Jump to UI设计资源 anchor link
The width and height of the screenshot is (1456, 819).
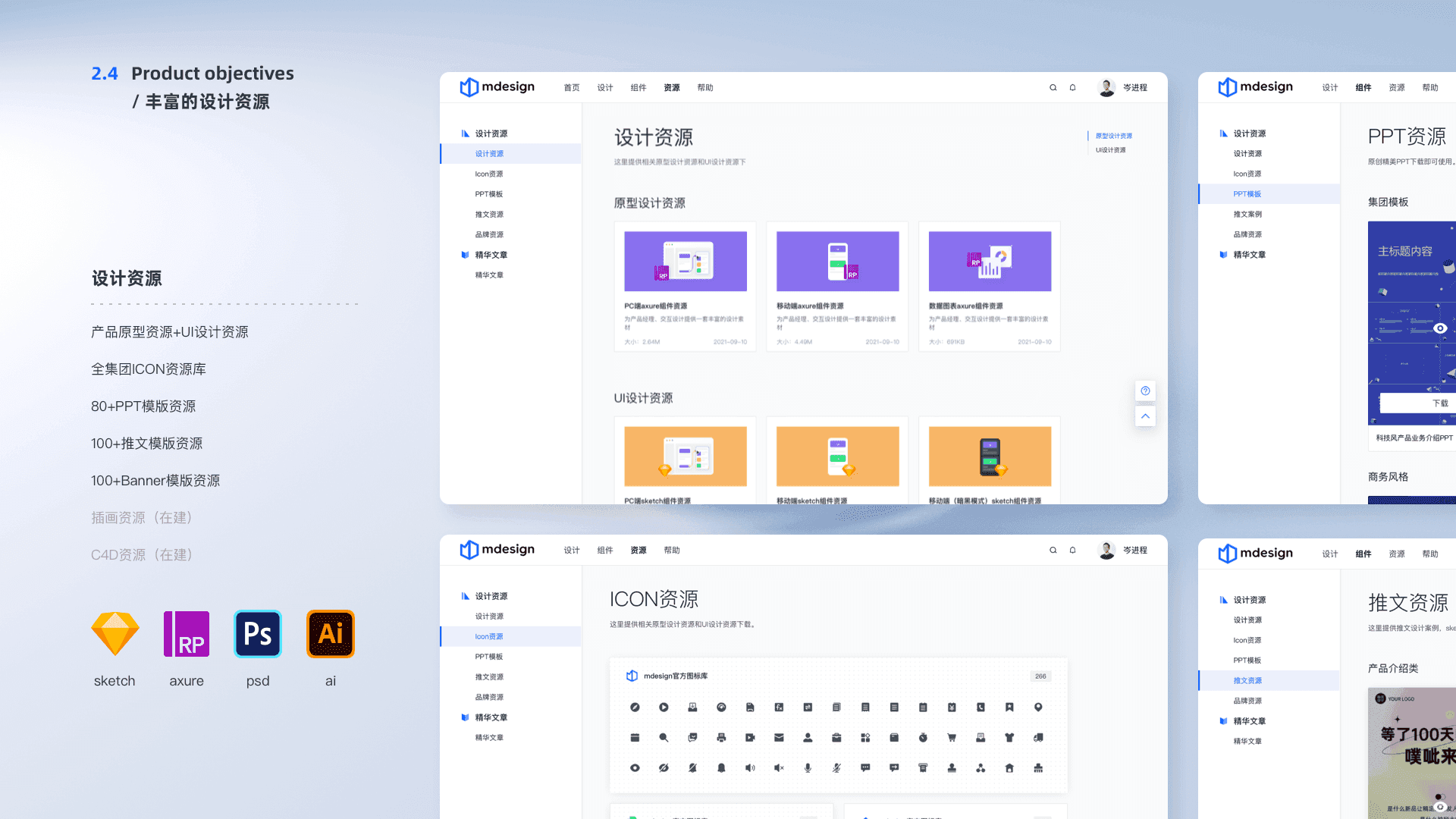pos(1110,150)
